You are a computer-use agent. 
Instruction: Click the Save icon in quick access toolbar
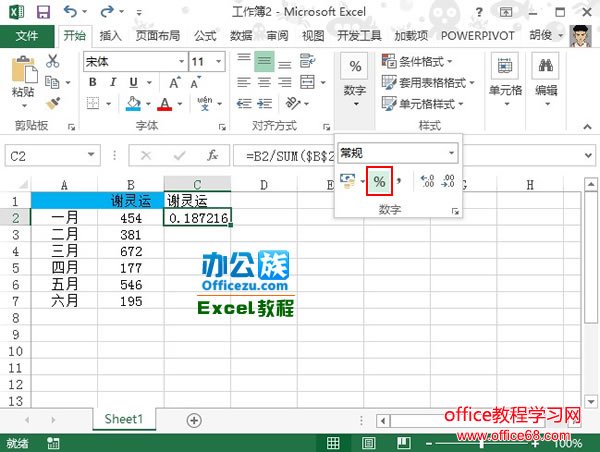[x=43, y=12]
